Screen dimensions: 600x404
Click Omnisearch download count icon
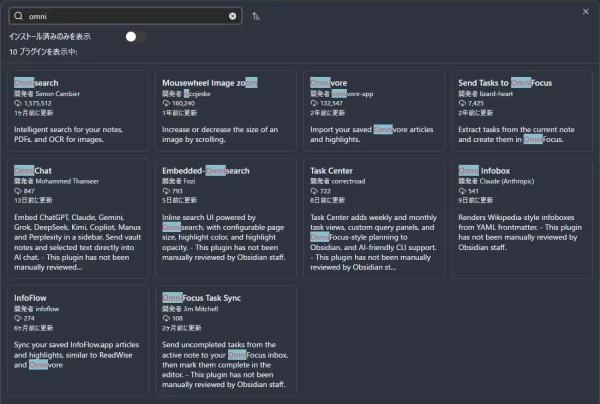click(18, 103)
